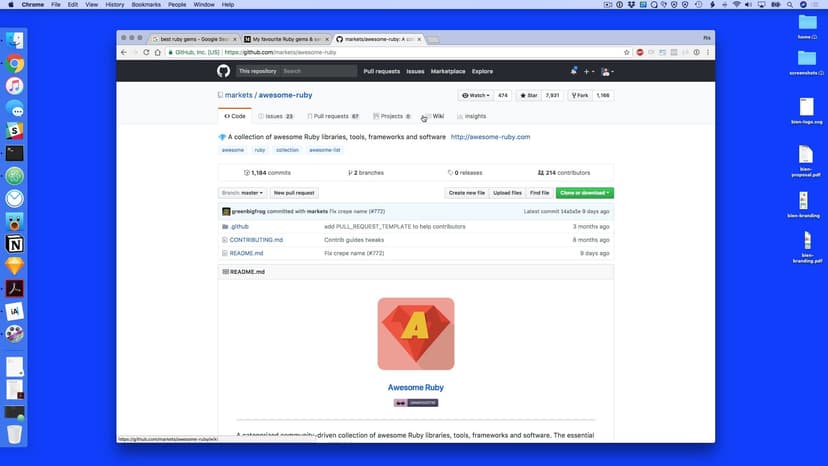
Task: Expand the Branch: master selector
Action: (242, 193)
